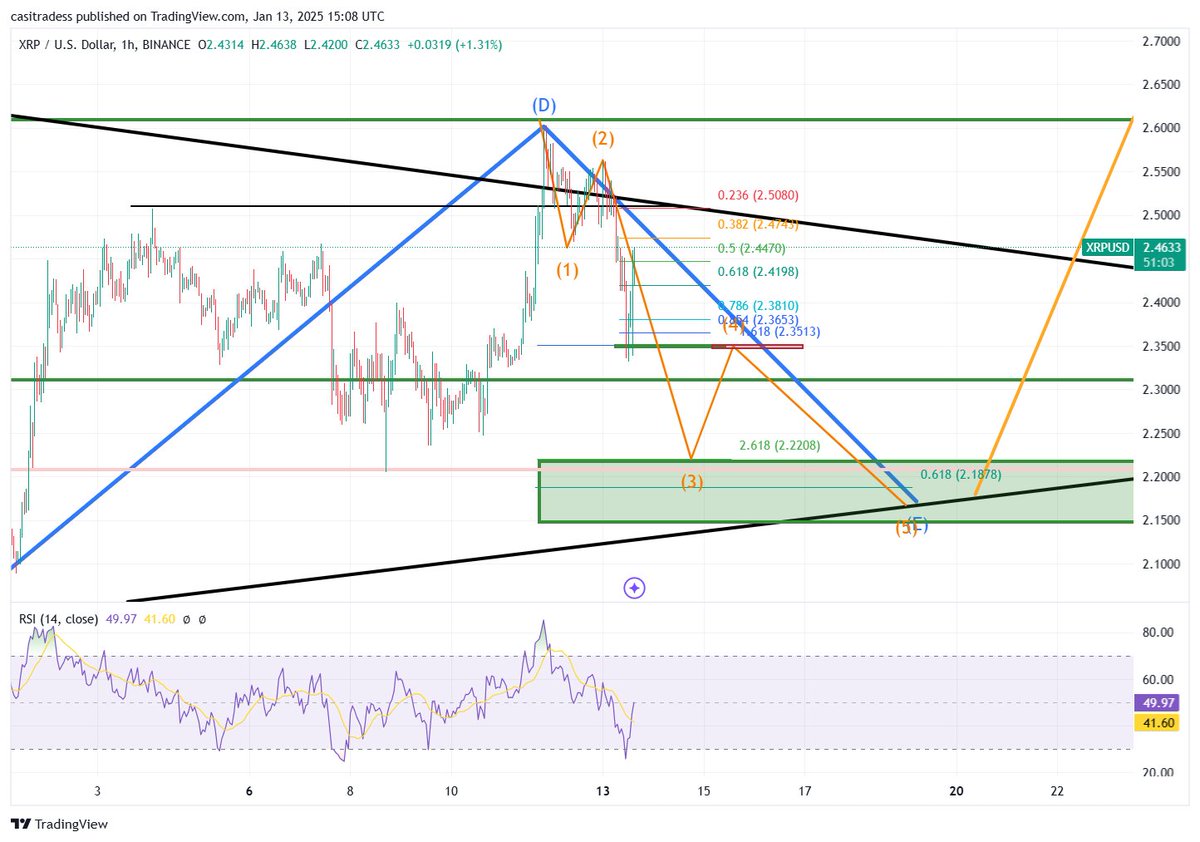Click the RSI legend value 49.97
Screen dimensions: 1200x842
click(x=120, y=620)
